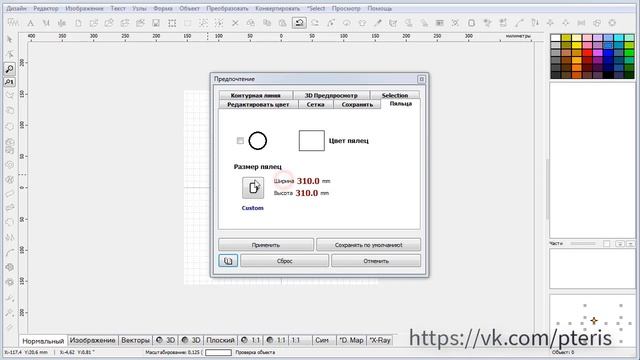Image resolution: width=640 pixels, height=360 pixels.
Task: Click the stitch pattern icon at toolbar start
Action: (x=13, y=23)
